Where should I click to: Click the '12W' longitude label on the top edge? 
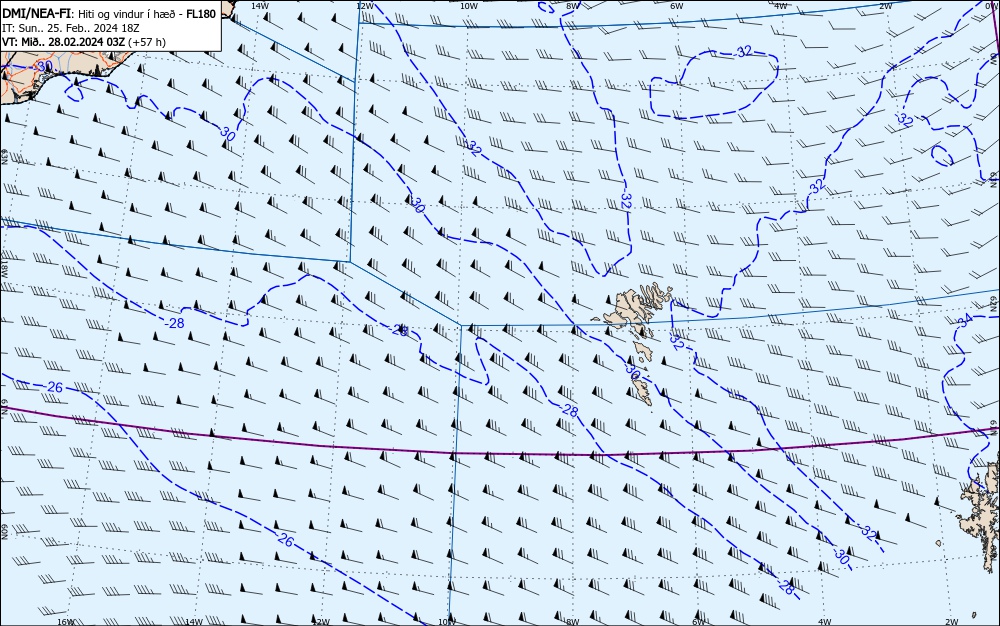[364, 5]
